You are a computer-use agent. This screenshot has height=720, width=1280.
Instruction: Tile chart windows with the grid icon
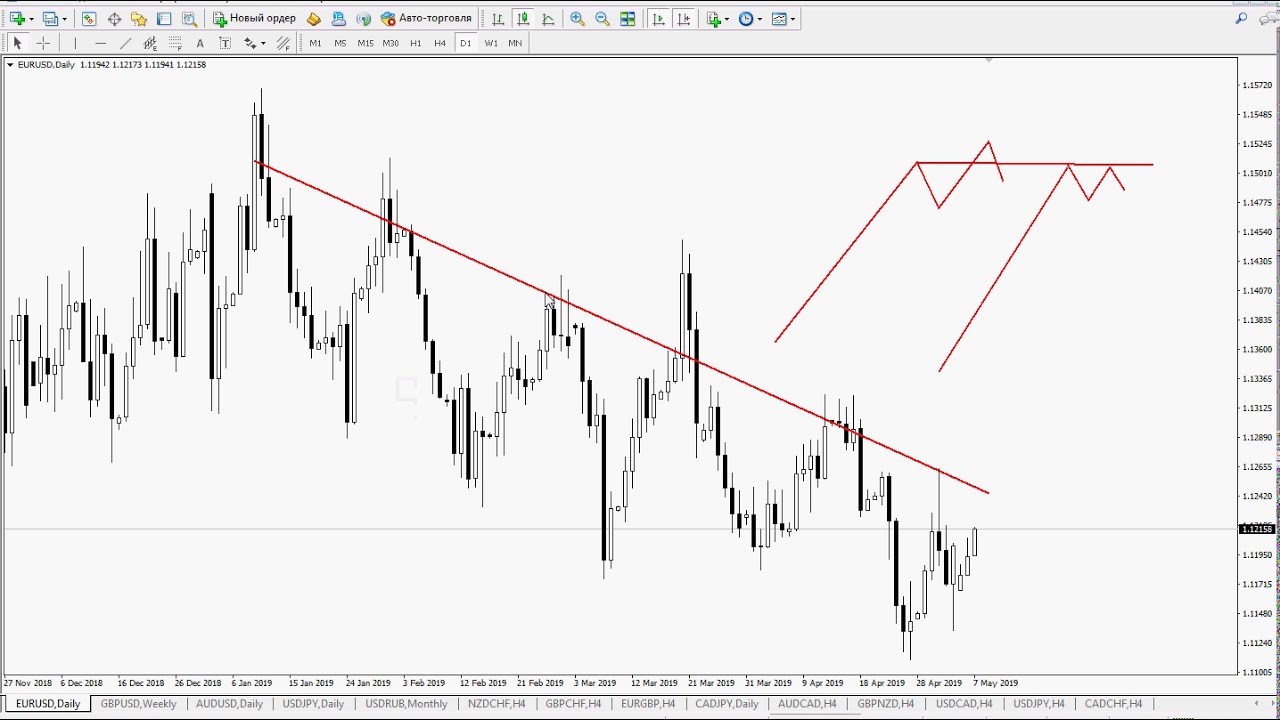pyautogui.click(x=627, y=19)
